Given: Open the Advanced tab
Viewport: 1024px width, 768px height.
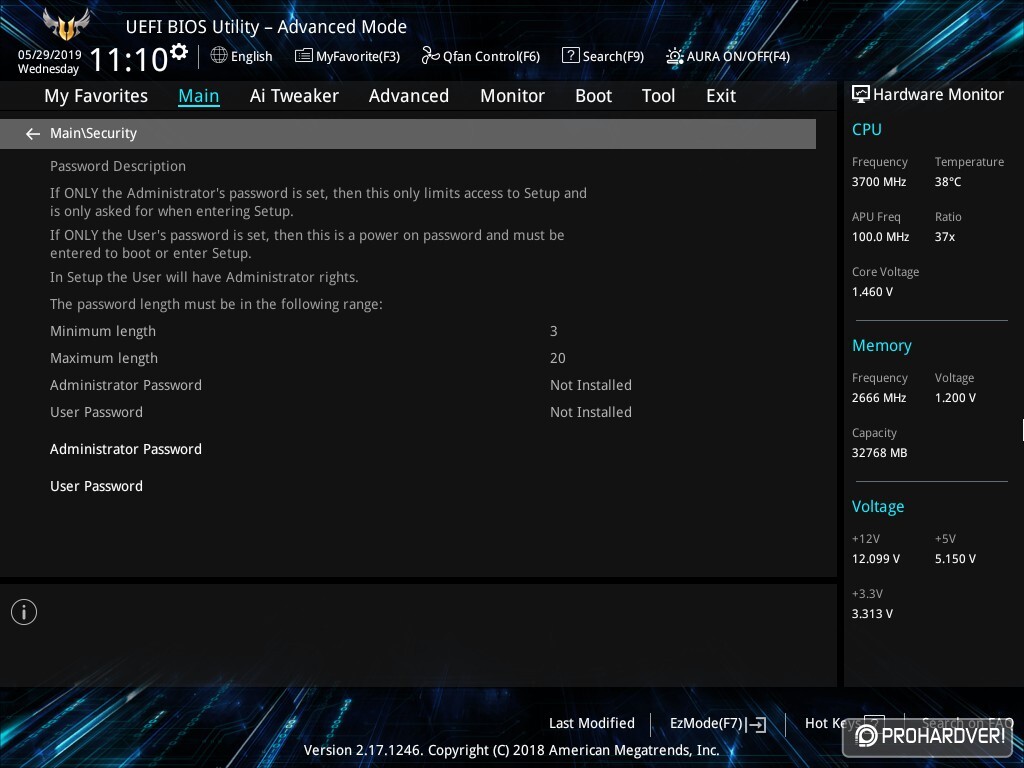Looking at the screenshot, I should point(409,96).
